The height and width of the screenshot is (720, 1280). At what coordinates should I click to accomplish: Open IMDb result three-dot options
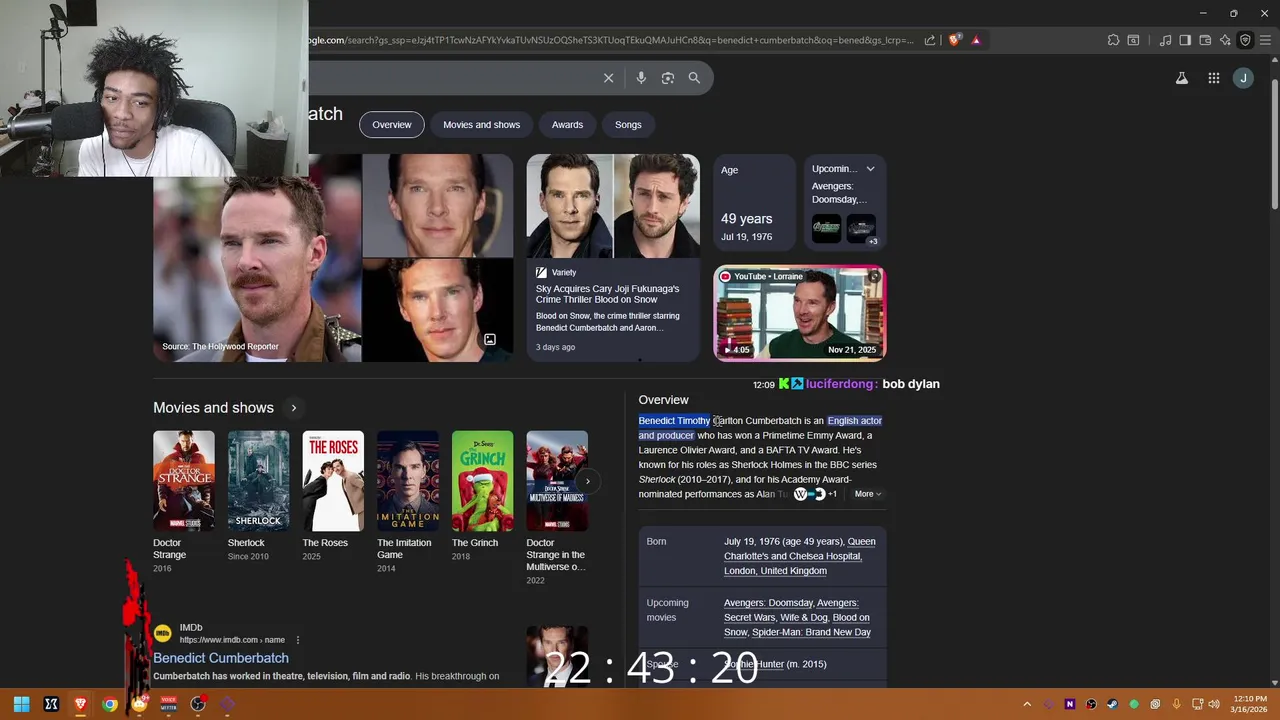[x=297, y=640]
